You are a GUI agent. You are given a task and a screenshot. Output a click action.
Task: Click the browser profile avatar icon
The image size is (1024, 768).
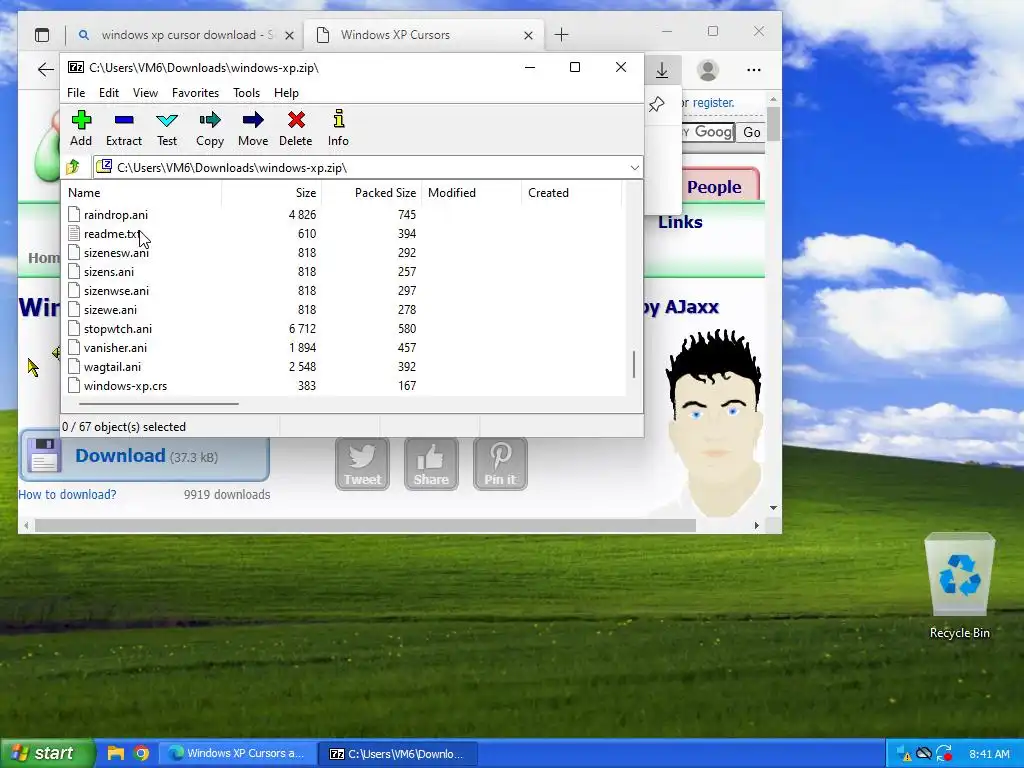[x=707, y=70]
